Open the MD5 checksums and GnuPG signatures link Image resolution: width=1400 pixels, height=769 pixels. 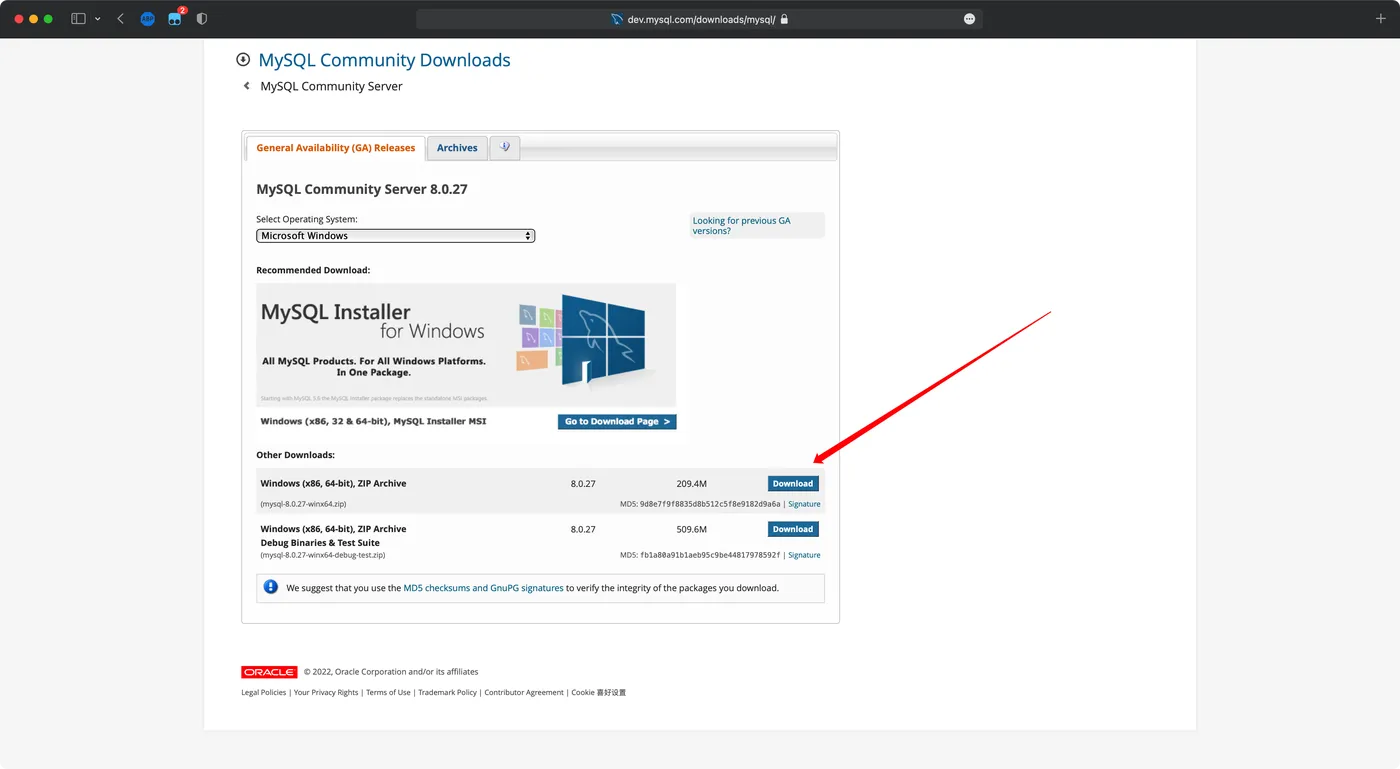click(483, 588)
